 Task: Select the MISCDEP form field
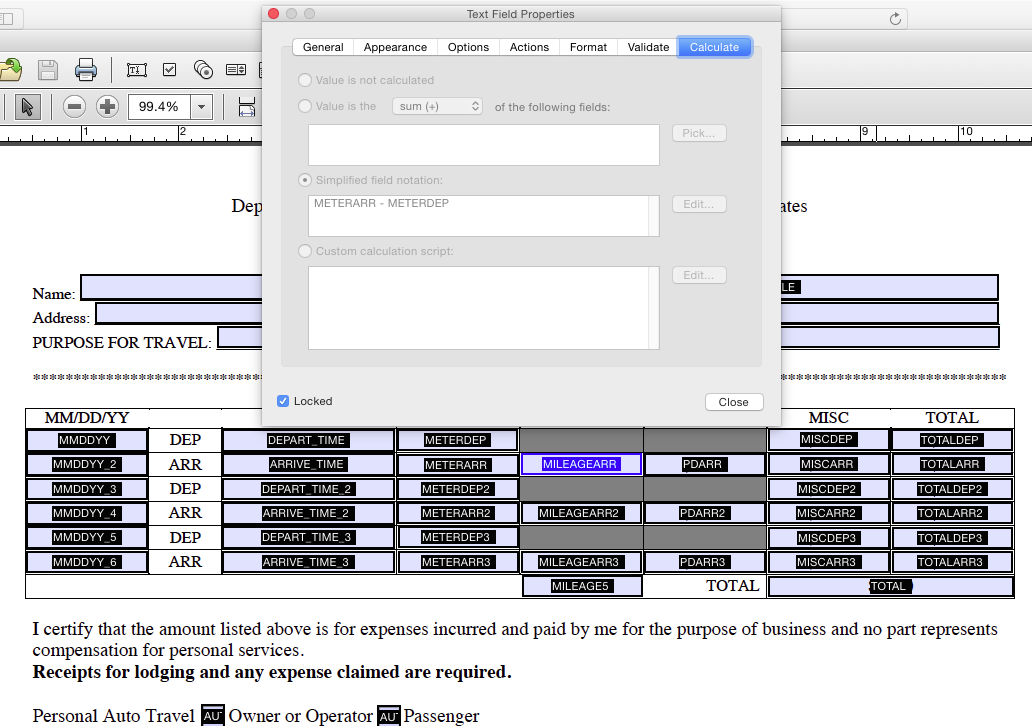pyautogui.click(x=827, y=439)
